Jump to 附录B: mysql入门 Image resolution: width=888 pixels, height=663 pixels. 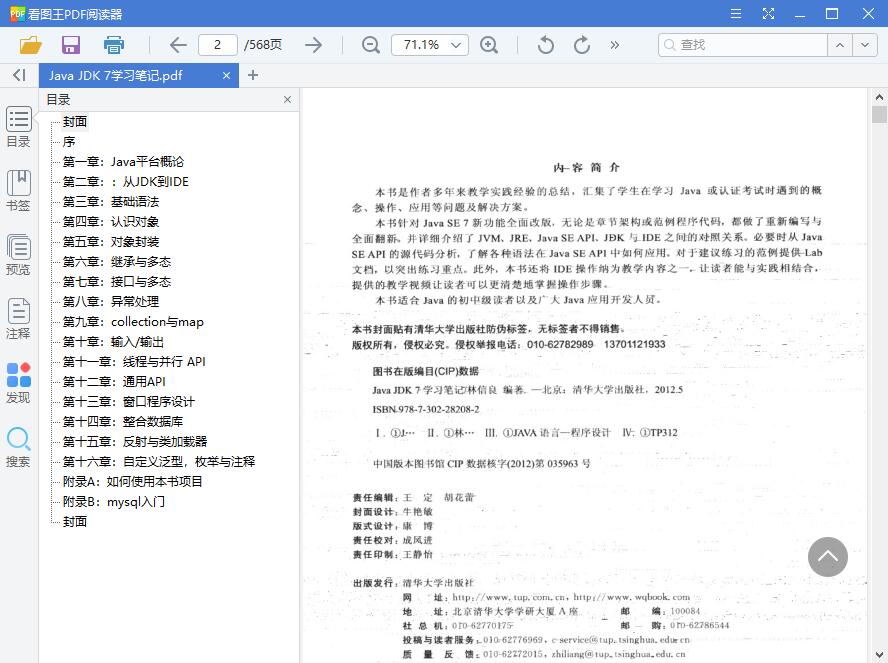[x=113, y=501]
